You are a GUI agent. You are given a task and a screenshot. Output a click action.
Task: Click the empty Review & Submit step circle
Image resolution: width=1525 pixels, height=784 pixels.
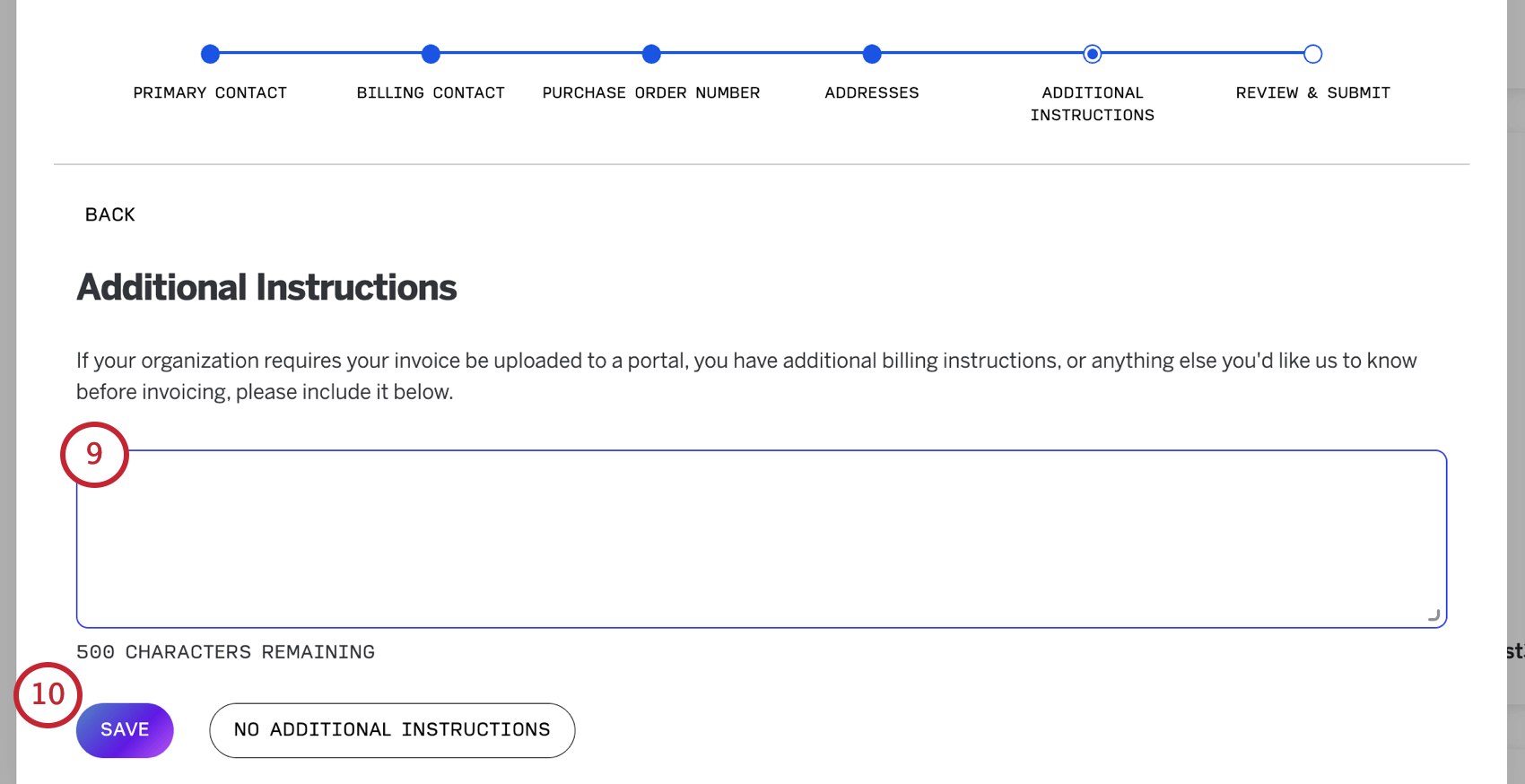pos(1312,54)
